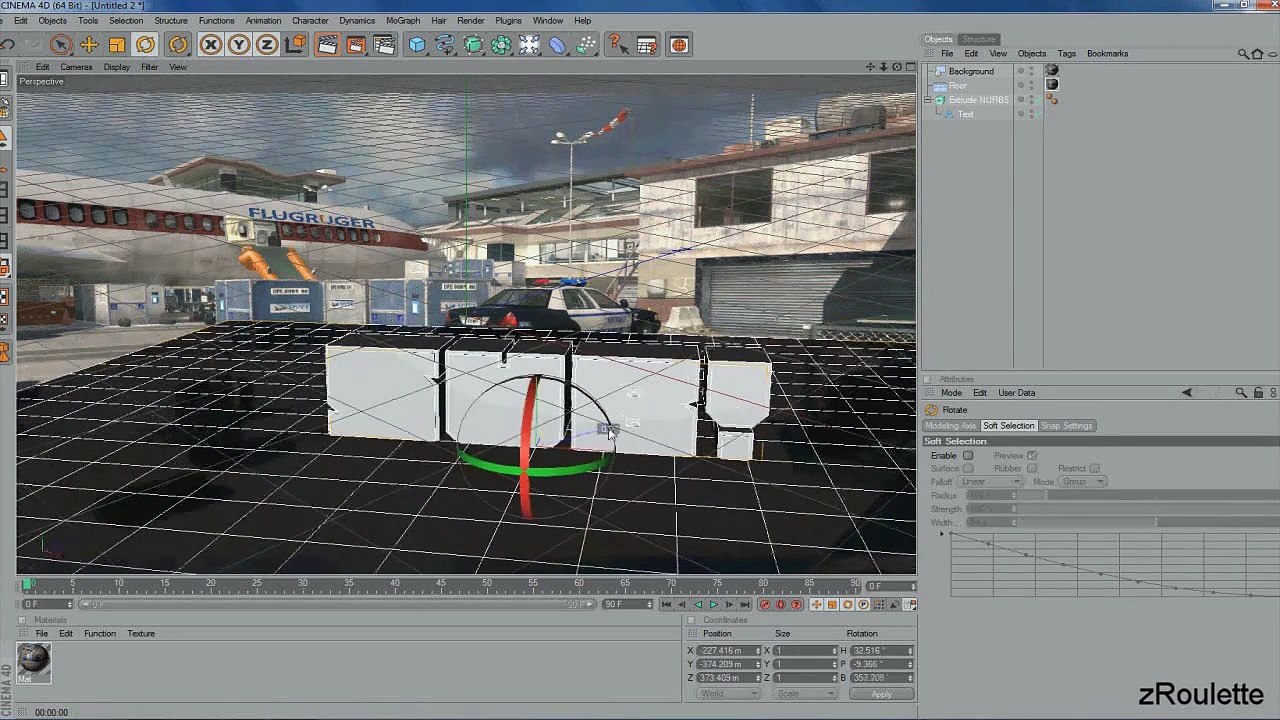Click the Record Active Objects keyframe button
Screen dimensions: 1280x720
[765, 604]
